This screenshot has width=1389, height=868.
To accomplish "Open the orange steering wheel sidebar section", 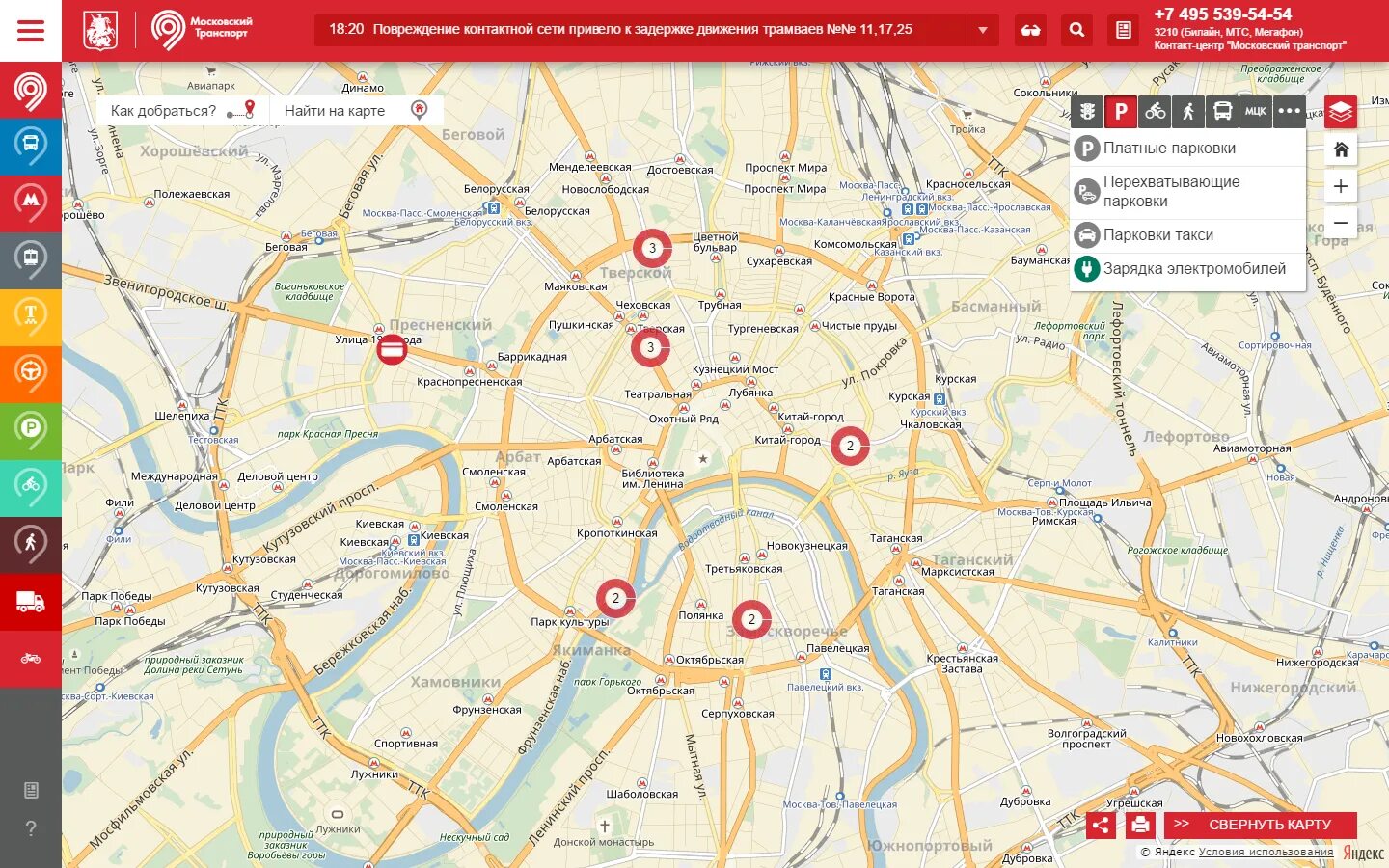I will tap(31, 374).
